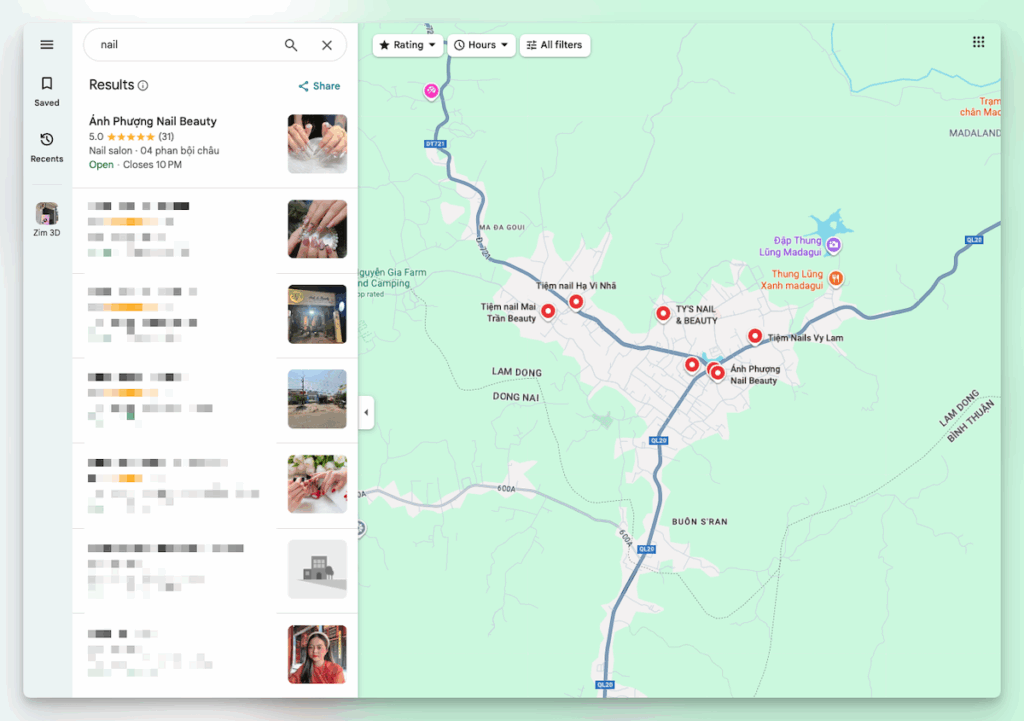
Task: Click the Thung Lũng Xanh restaurant marker
Action: coord(836,279)
